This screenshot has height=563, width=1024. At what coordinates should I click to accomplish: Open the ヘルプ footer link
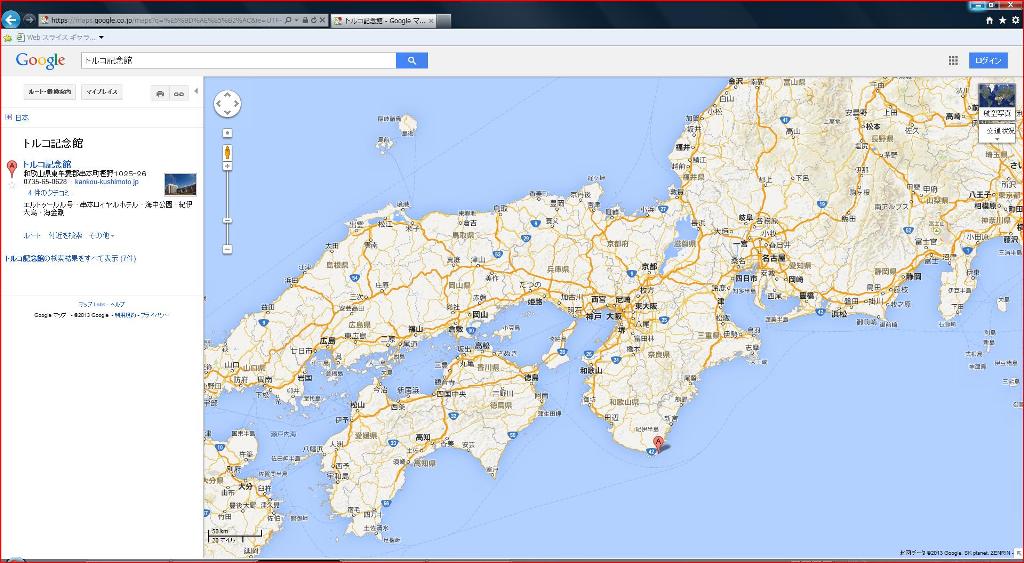tap(118, 305)
